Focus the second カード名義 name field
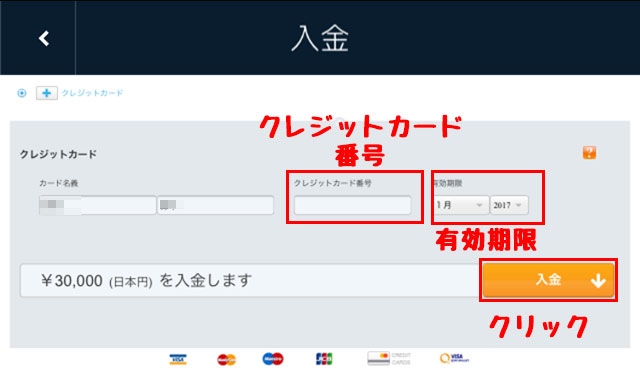This screenshot has width=640, height=391. [x=216, y=205]
